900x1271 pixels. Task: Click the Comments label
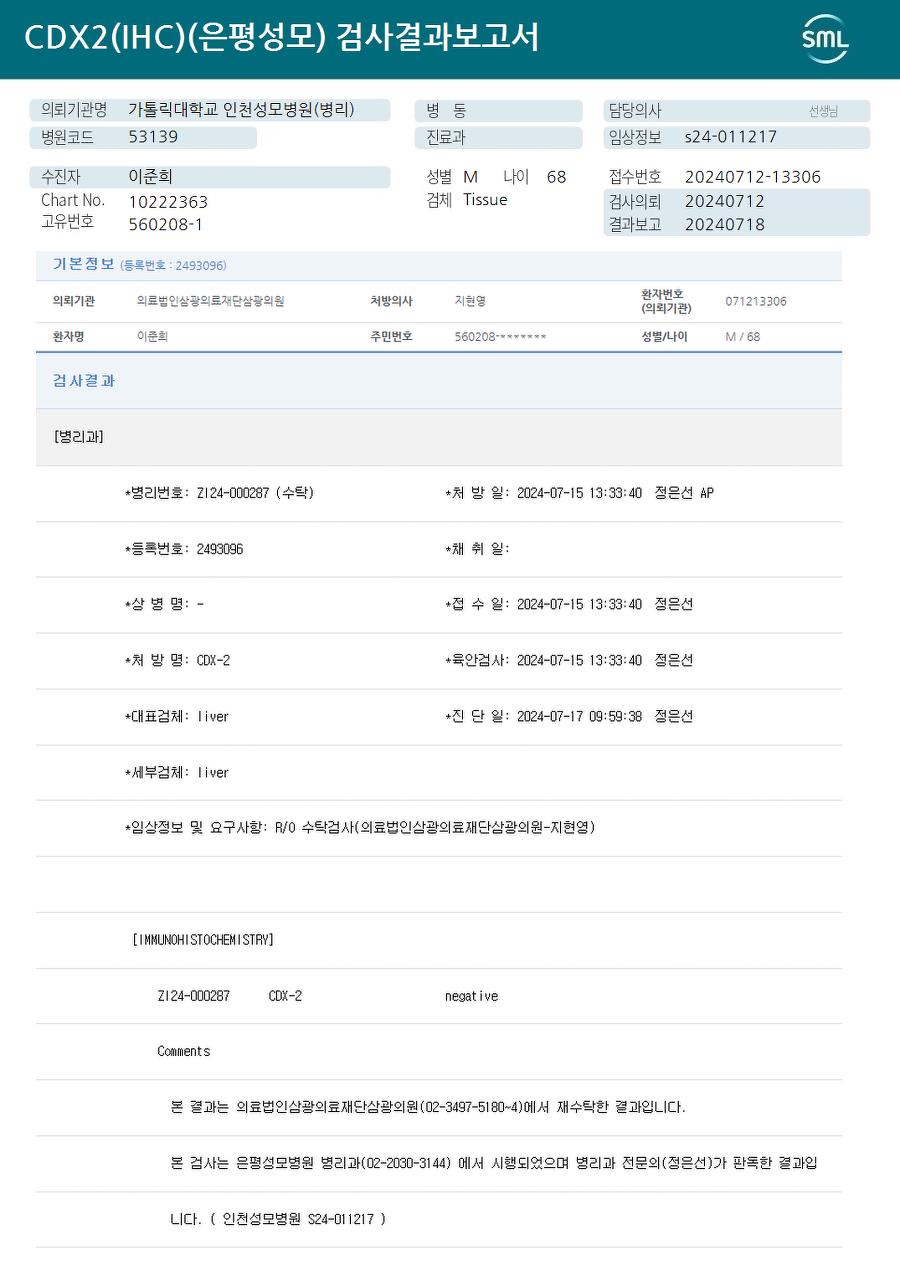coord(184,1051)
